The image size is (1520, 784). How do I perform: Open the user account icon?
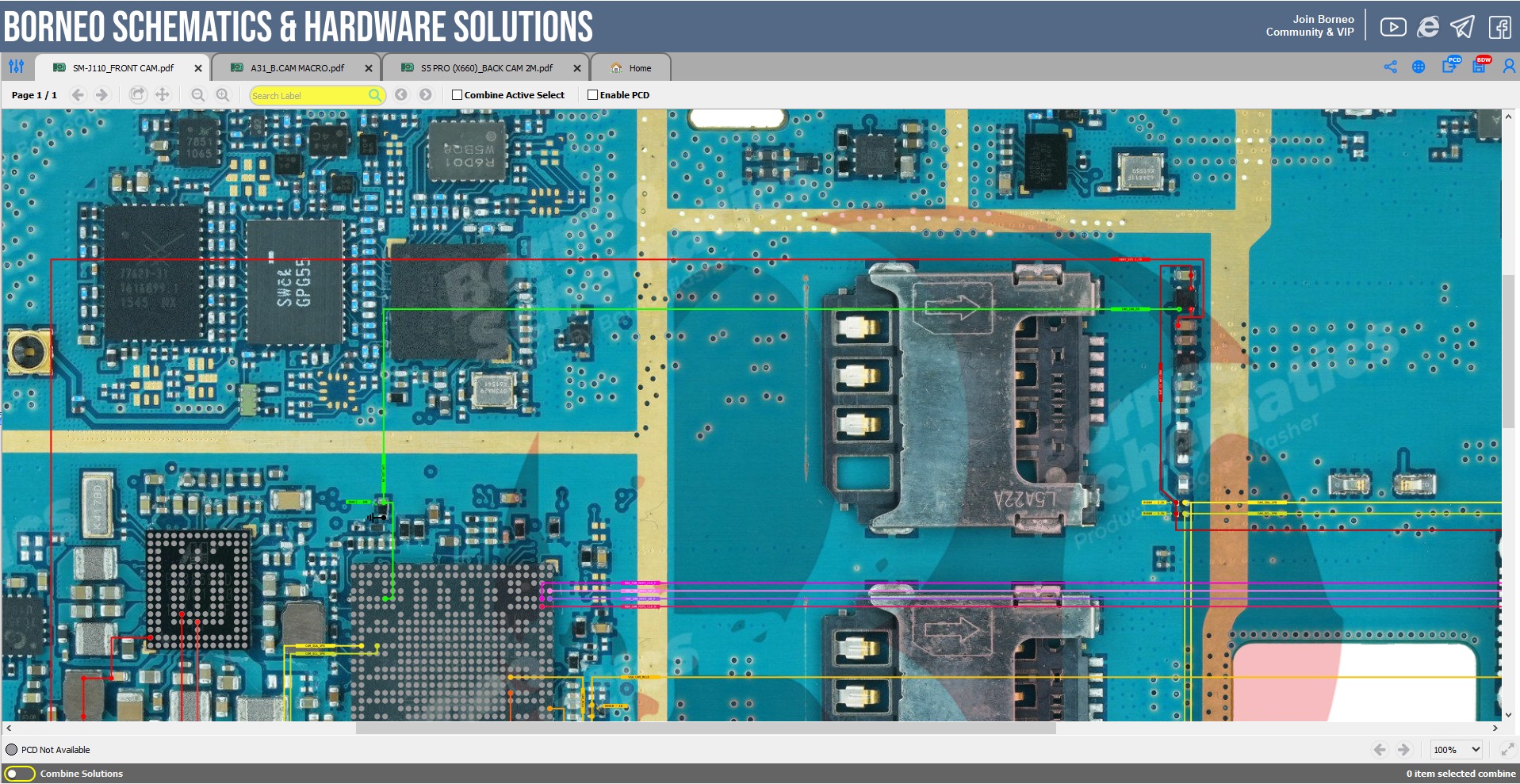point(1509,67)
